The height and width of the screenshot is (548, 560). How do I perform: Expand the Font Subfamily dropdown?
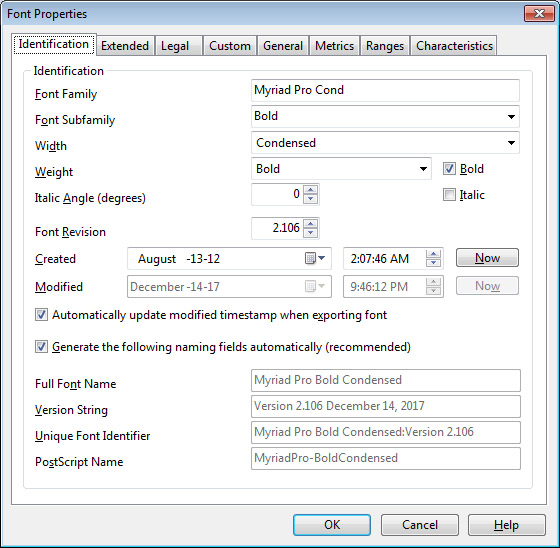click(511, 117)
